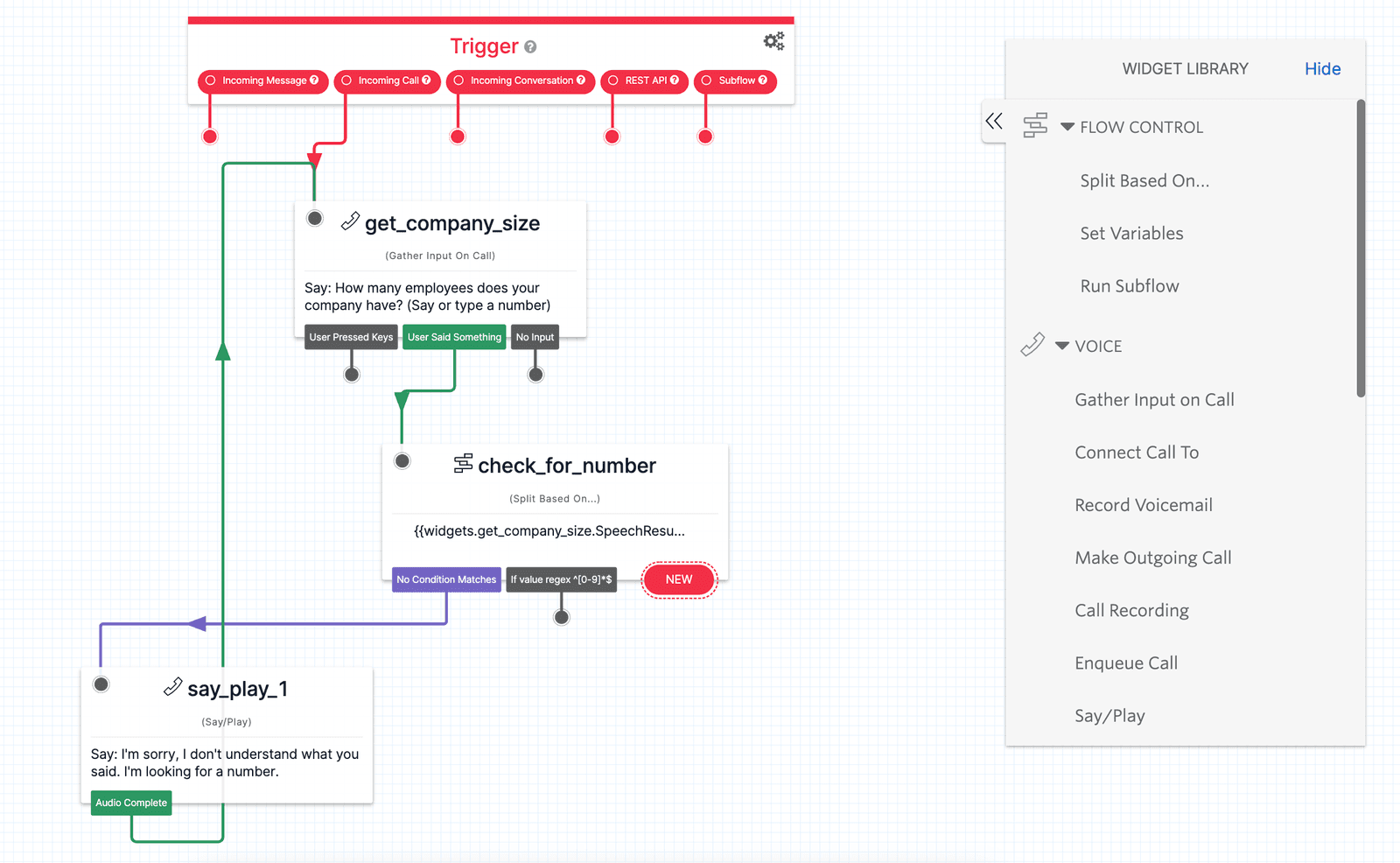Click the split icon on check_for_number widget
This screenshot has width=1400, height=863.
tap(465, 465)
